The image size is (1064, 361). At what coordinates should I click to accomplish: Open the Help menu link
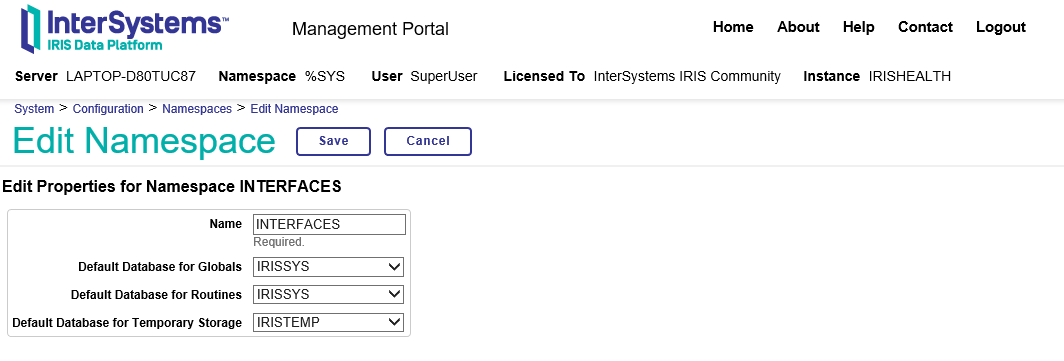(858, 27)
